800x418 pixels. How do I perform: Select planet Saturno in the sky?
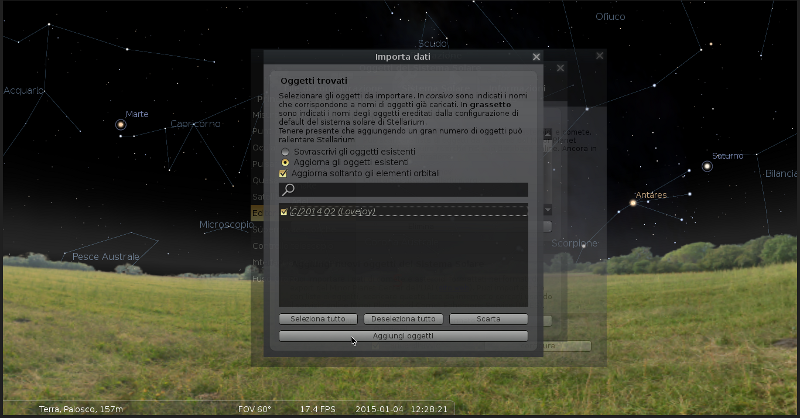(707, 166)
